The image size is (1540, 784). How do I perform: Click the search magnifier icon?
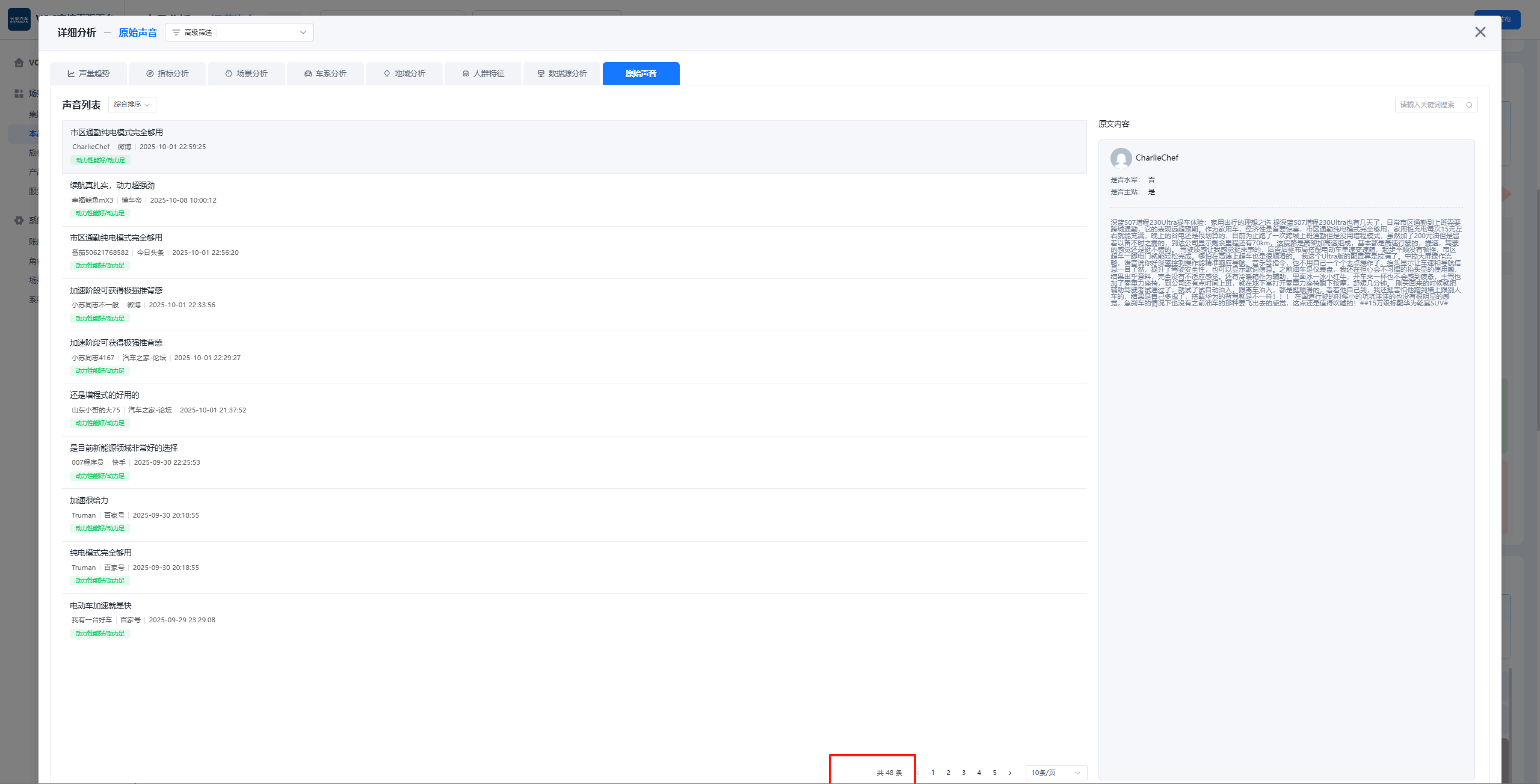pyautogui.click(x=1469, y=105)
